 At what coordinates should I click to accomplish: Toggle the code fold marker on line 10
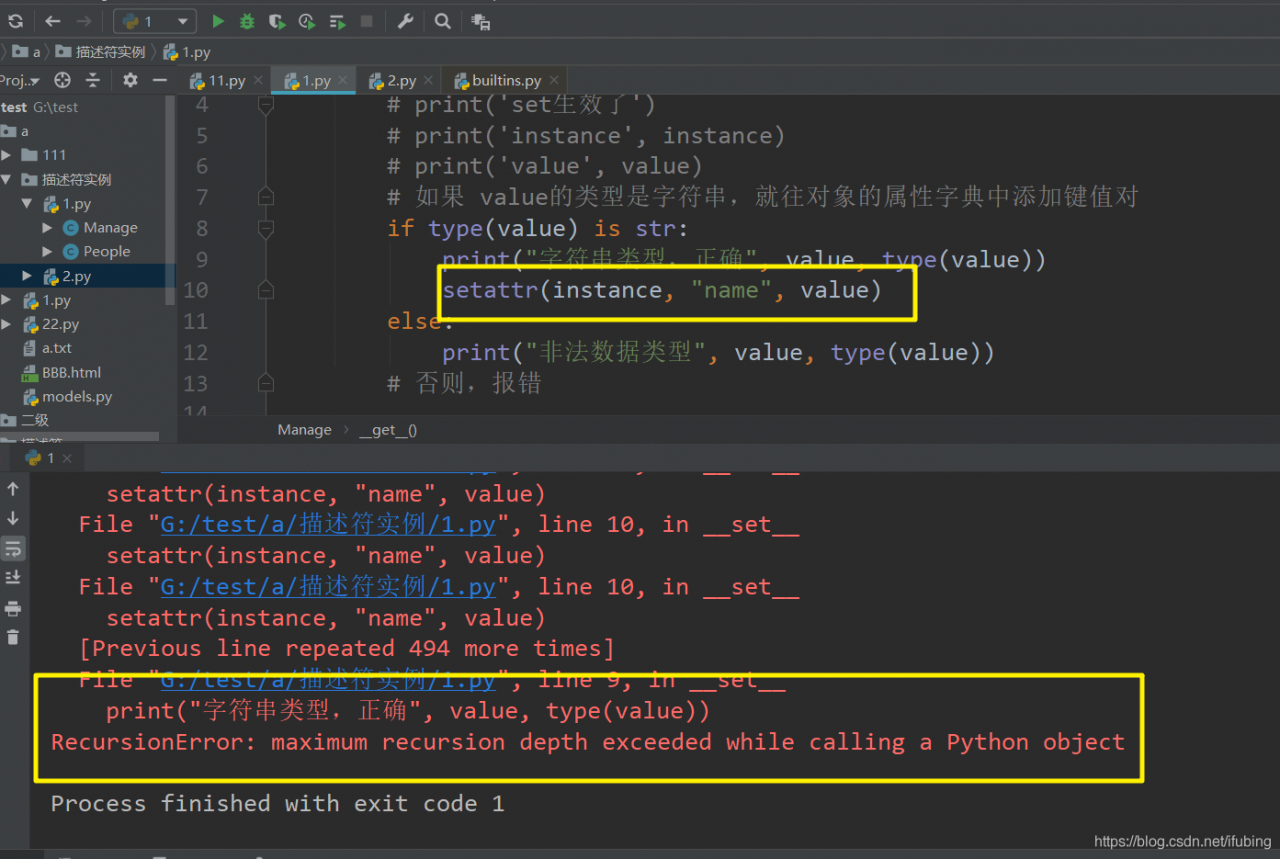(x=265, y=290)
